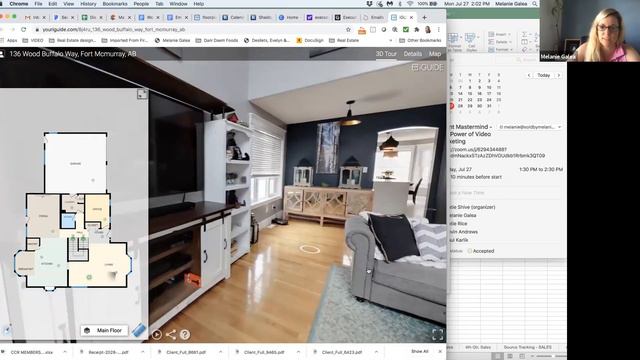Expand the floor plan minimap panel
Screen dimensions: 640x360
pos(142,94)
